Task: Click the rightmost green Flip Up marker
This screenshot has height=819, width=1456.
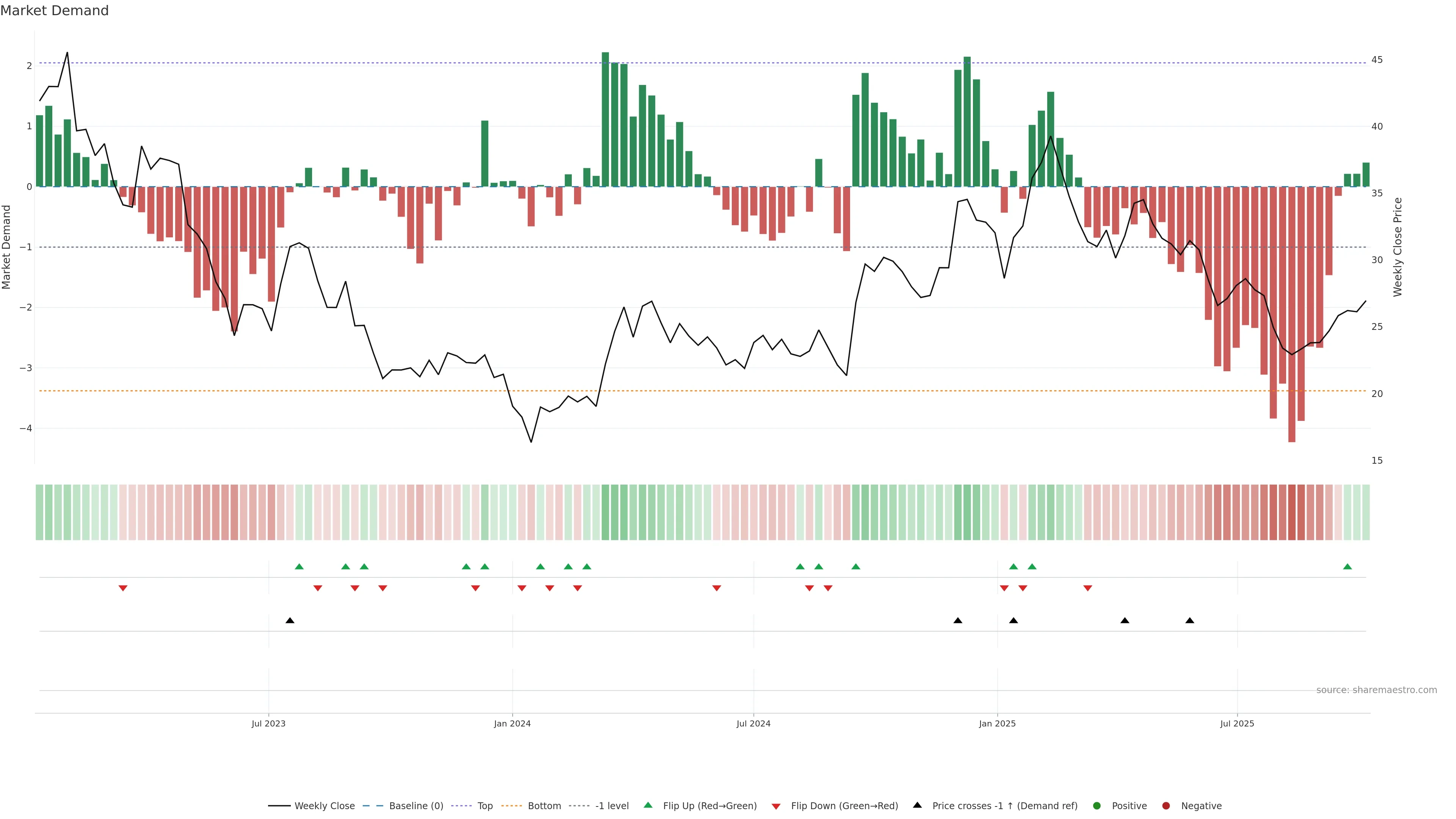Action: click(1348, 567)
